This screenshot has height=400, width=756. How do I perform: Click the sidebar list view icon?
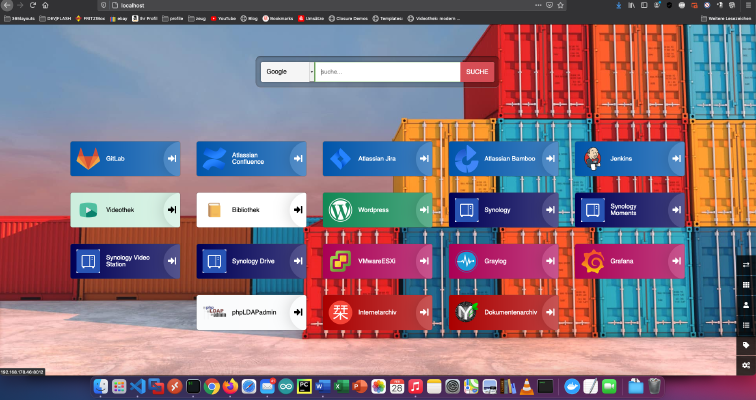(746, 325)
